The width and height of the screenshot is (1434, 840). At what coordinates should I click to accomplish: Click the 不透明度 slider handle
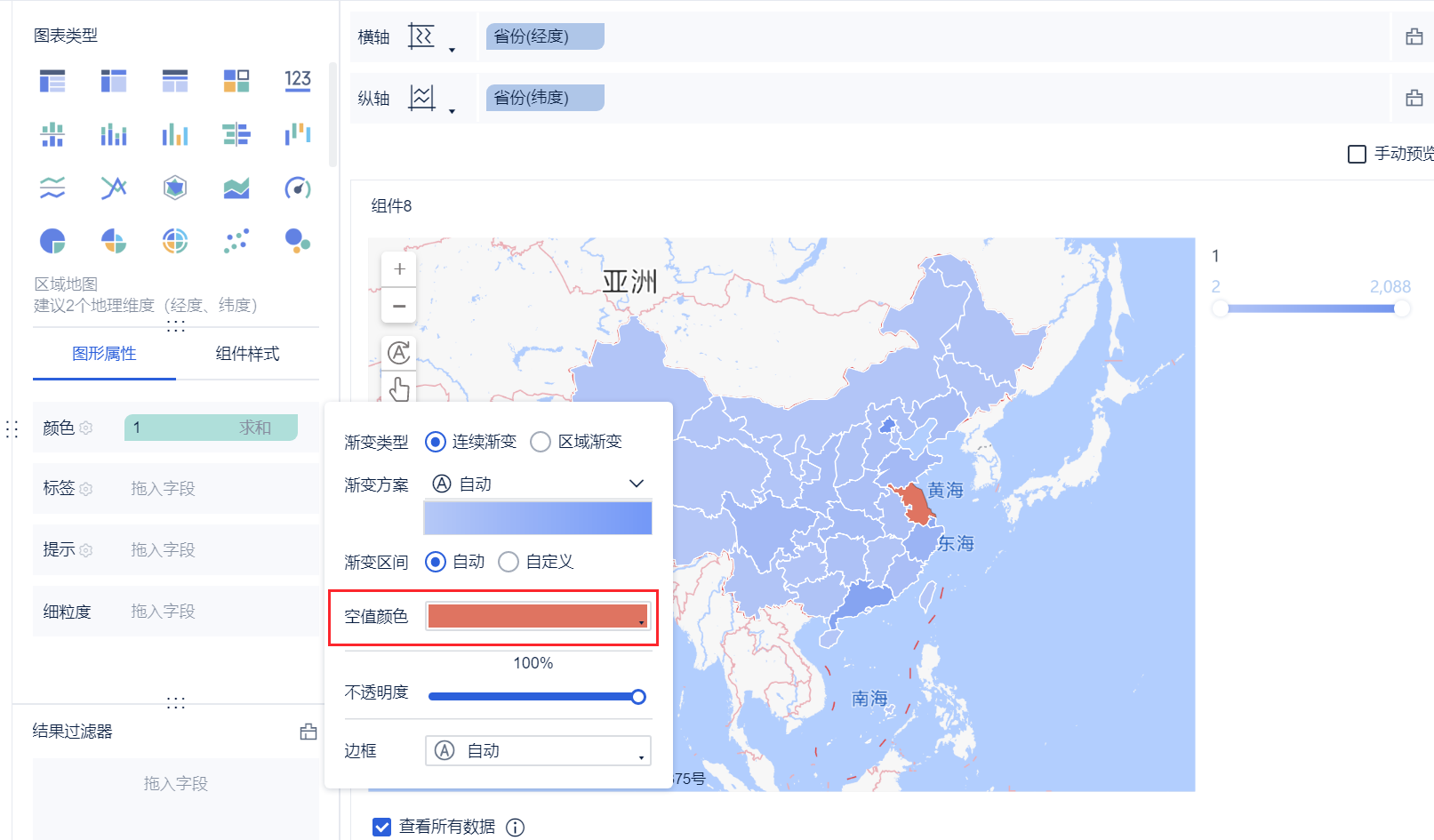(638, 697)
